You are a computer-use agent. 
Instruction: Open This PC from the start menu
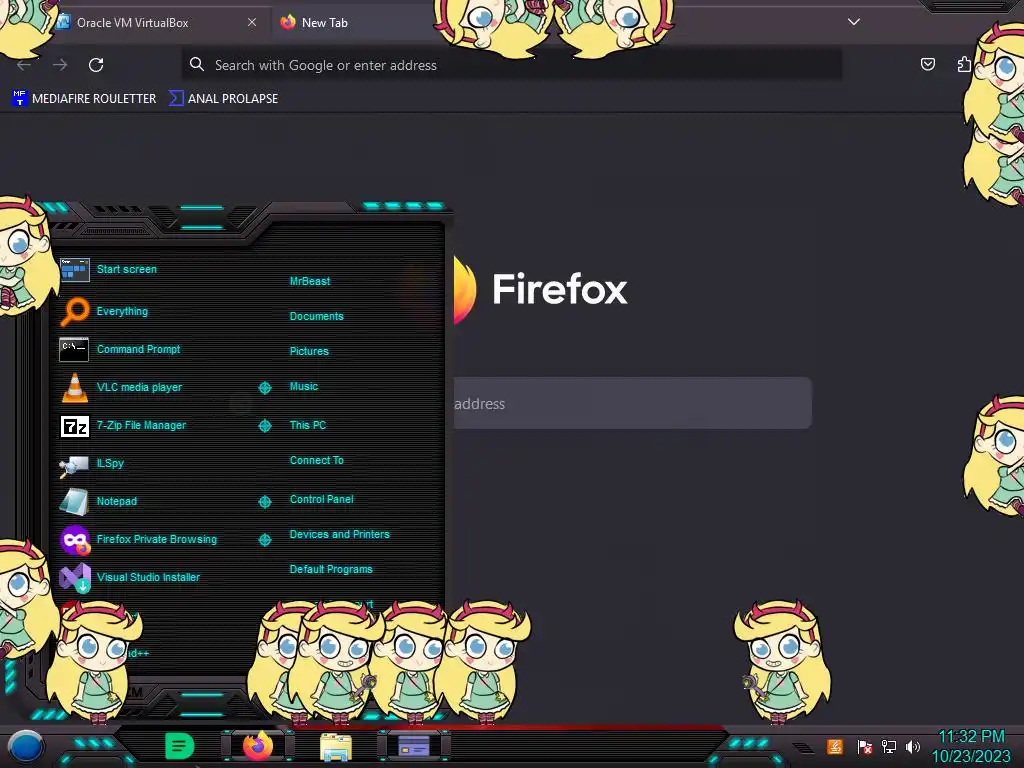click(308, 425)
